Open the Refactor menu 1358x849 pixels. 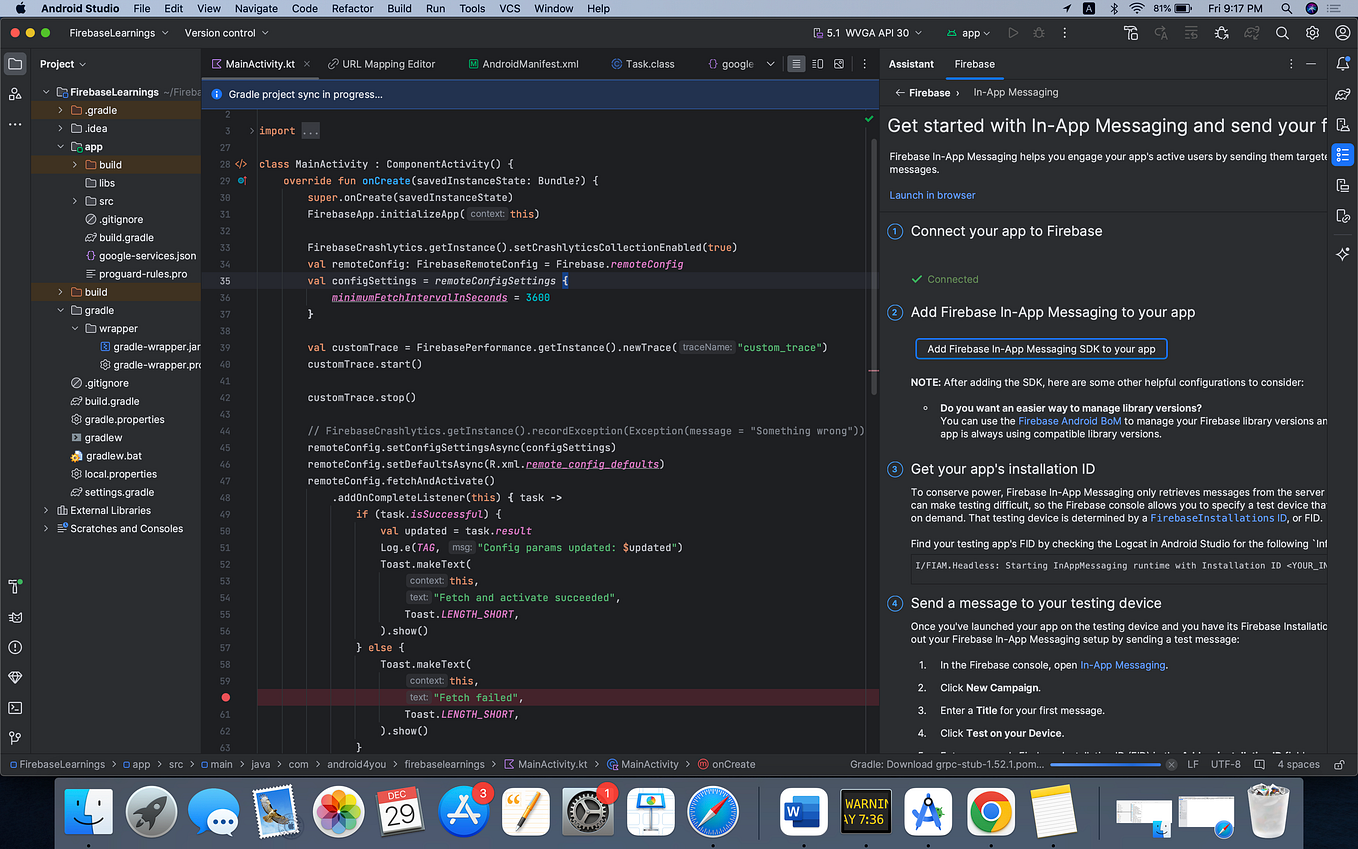(x=352, y=8)
